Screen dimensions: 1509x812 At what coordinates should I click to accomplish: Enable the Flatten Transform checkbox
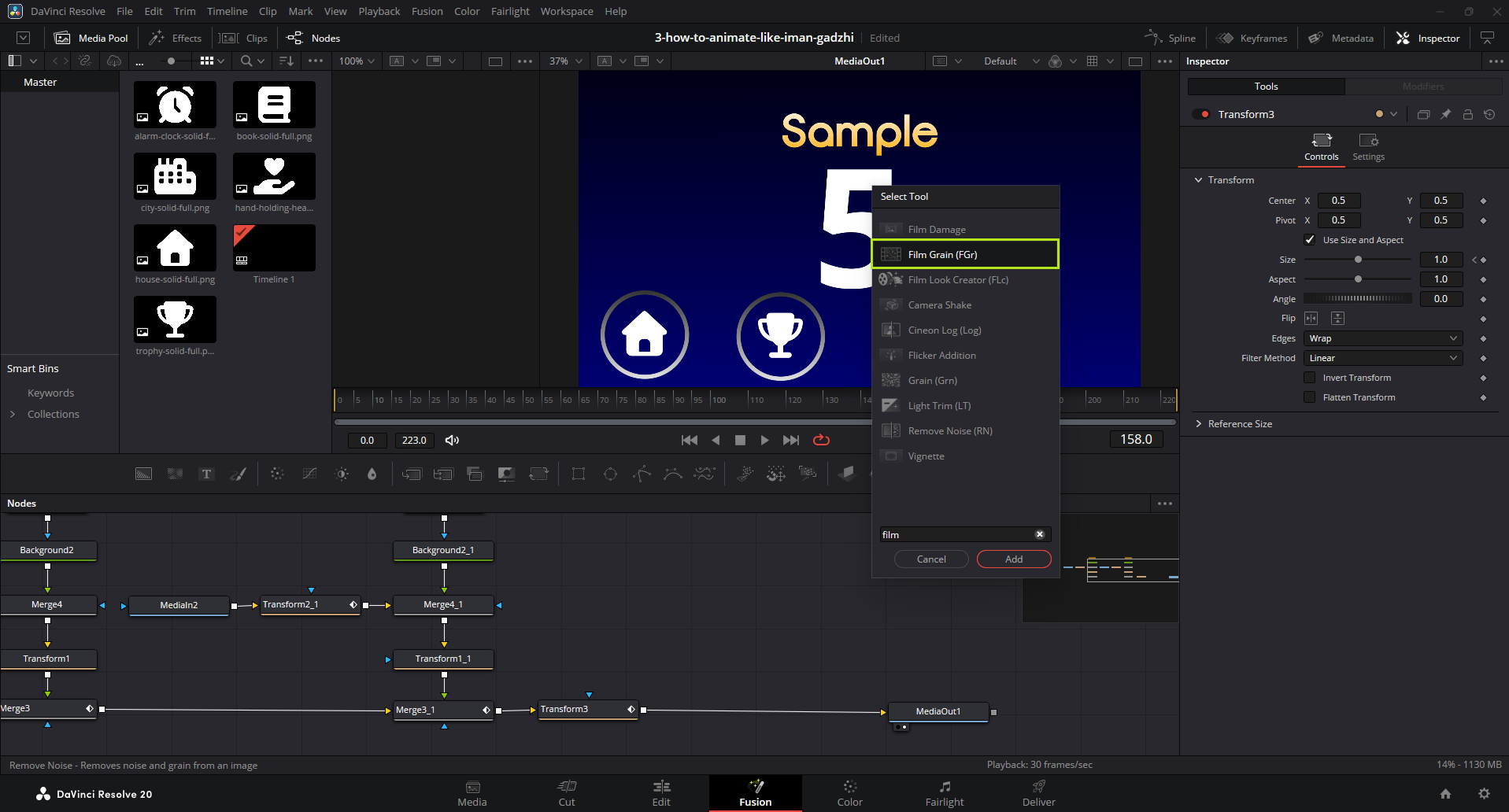[x=1310, y=397]
